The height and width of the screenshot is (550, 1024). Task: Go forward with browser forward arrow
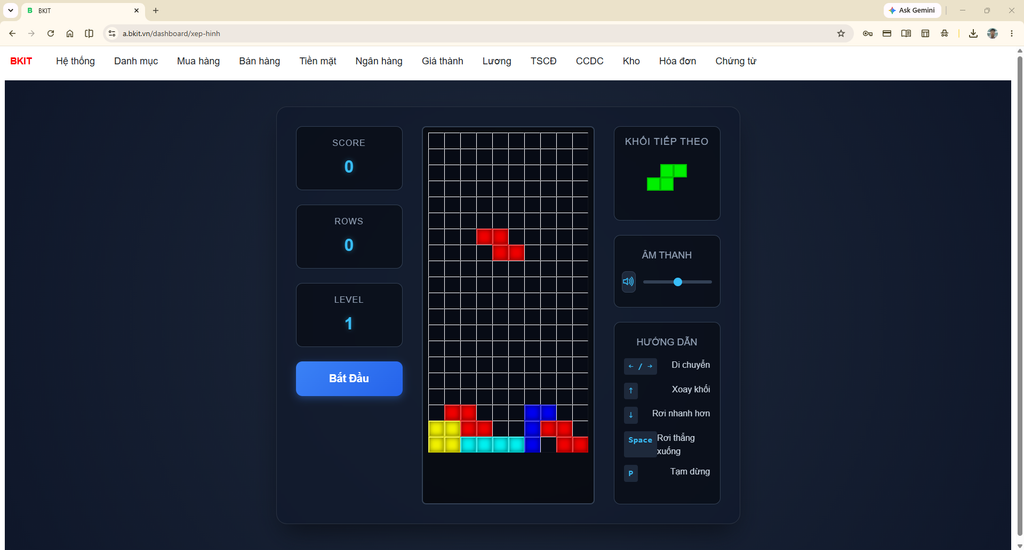point(31,33)
